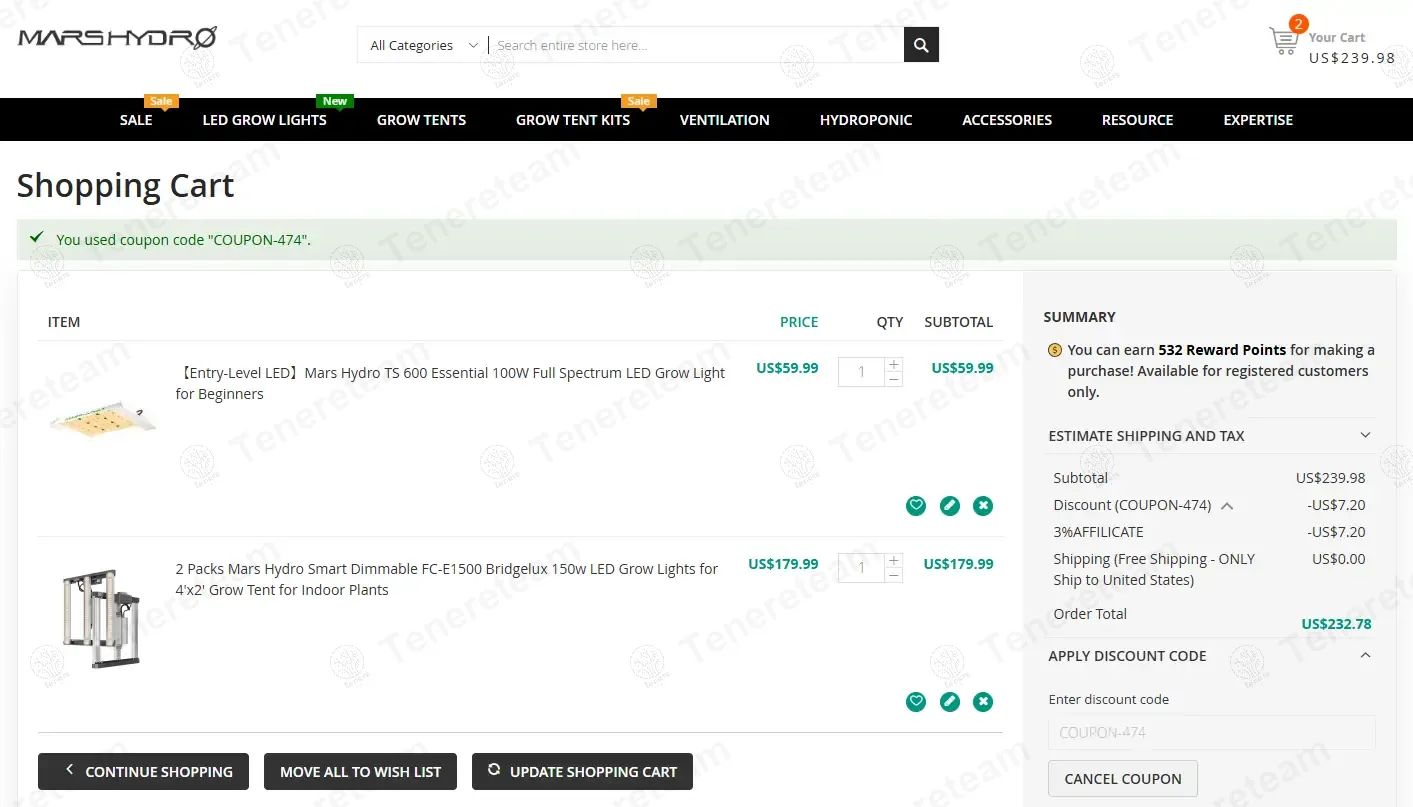Viewport: 1413px width, 807px height.
Task: Open the EXPERTISE menu
Action: click(1258, 120)
